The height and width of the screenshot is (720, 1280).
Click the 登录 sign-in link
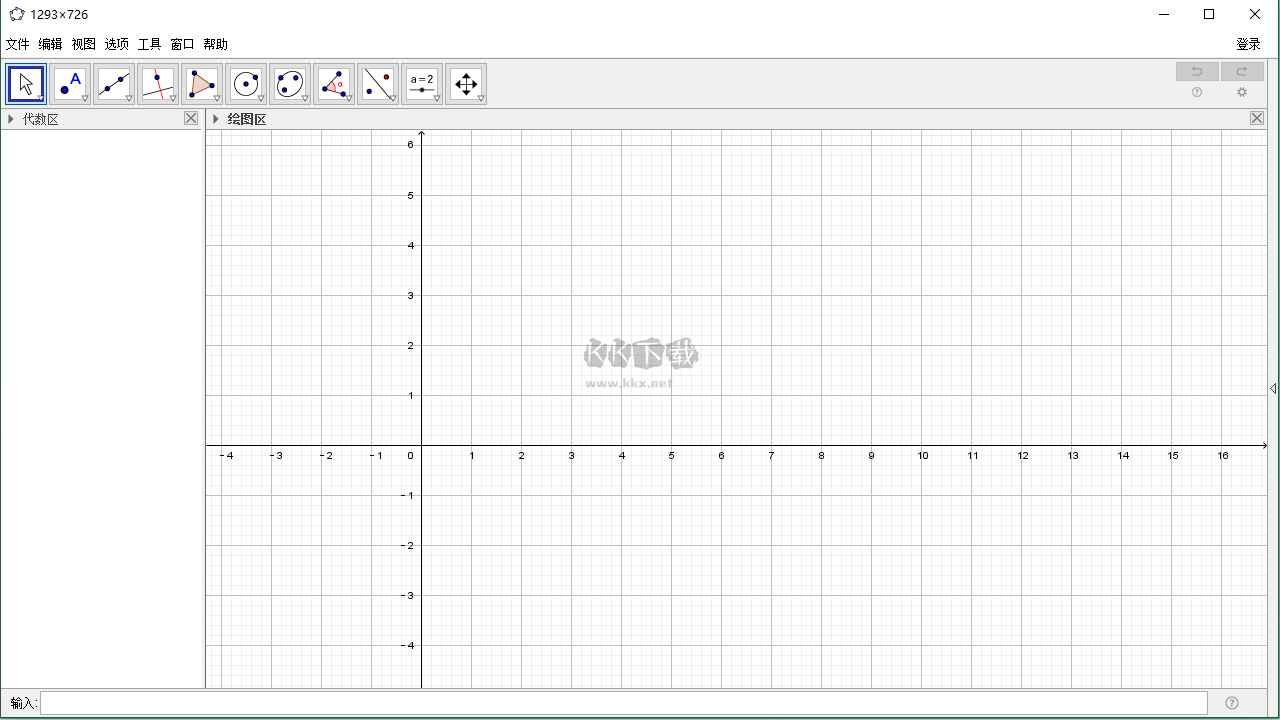1247,44
